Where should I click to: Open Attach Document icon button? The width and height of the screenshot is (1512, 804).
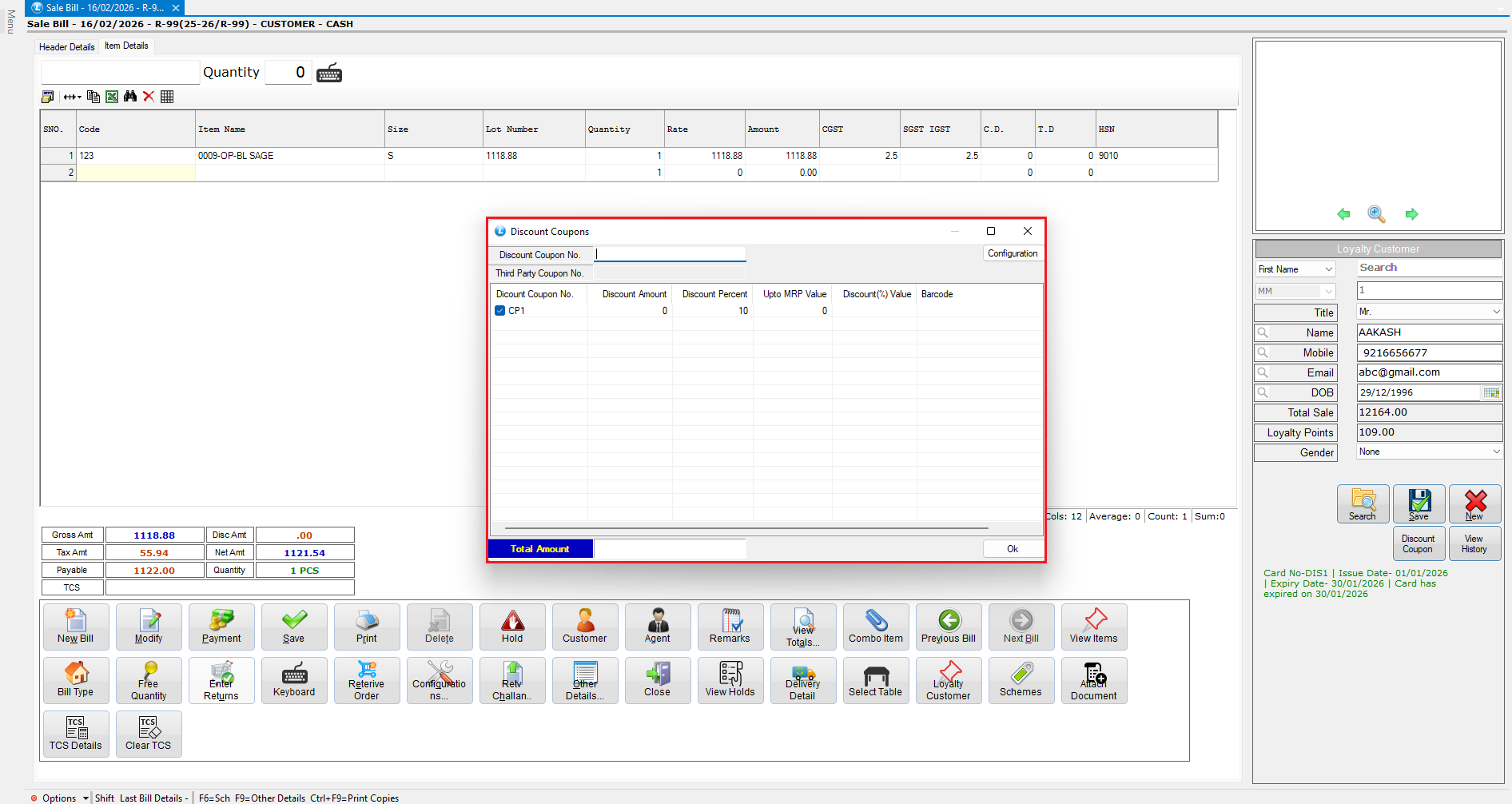(x=1093, y=680)
